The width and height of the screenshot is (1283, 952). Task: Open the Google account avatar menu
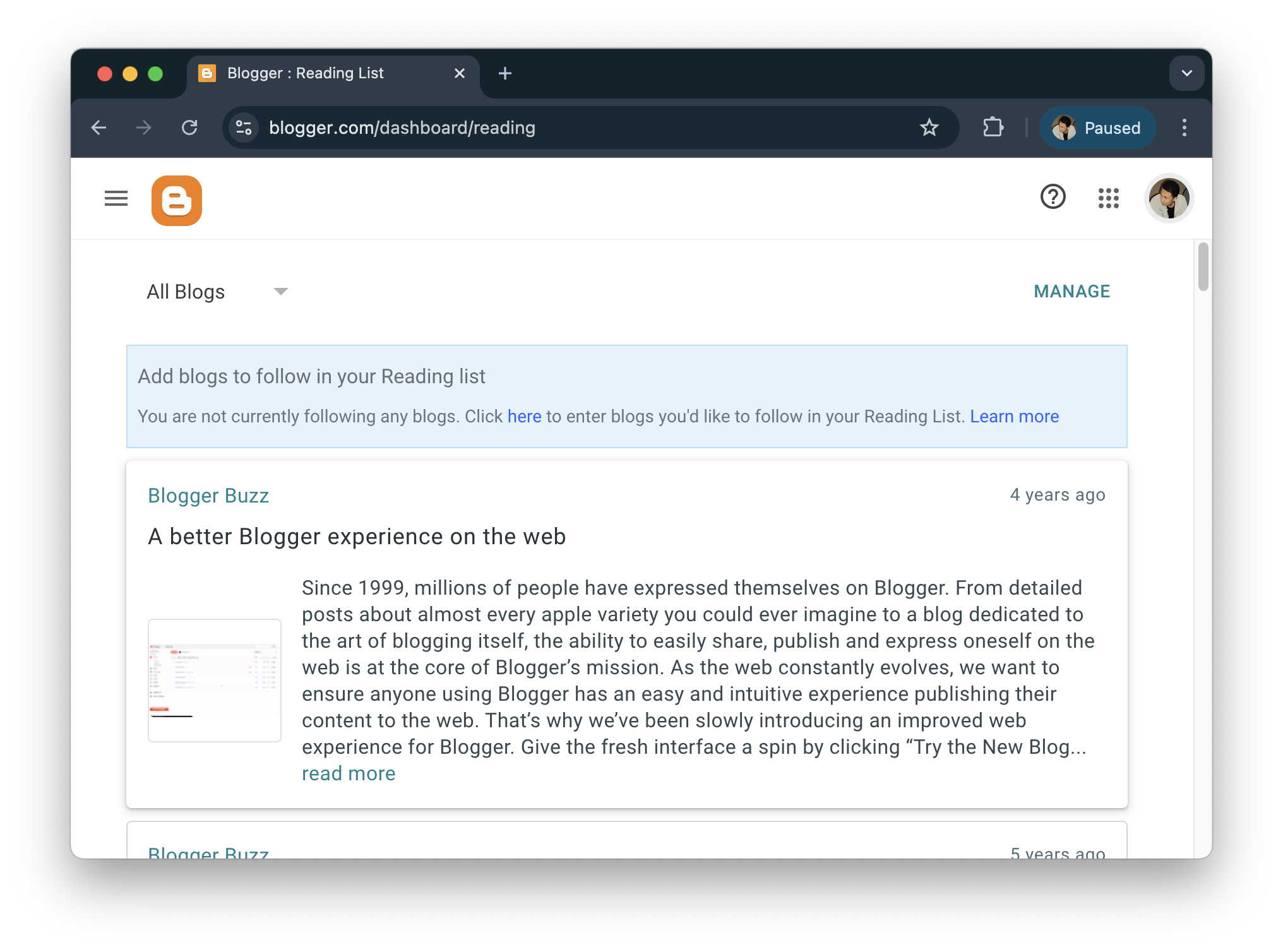point(1169,198)
